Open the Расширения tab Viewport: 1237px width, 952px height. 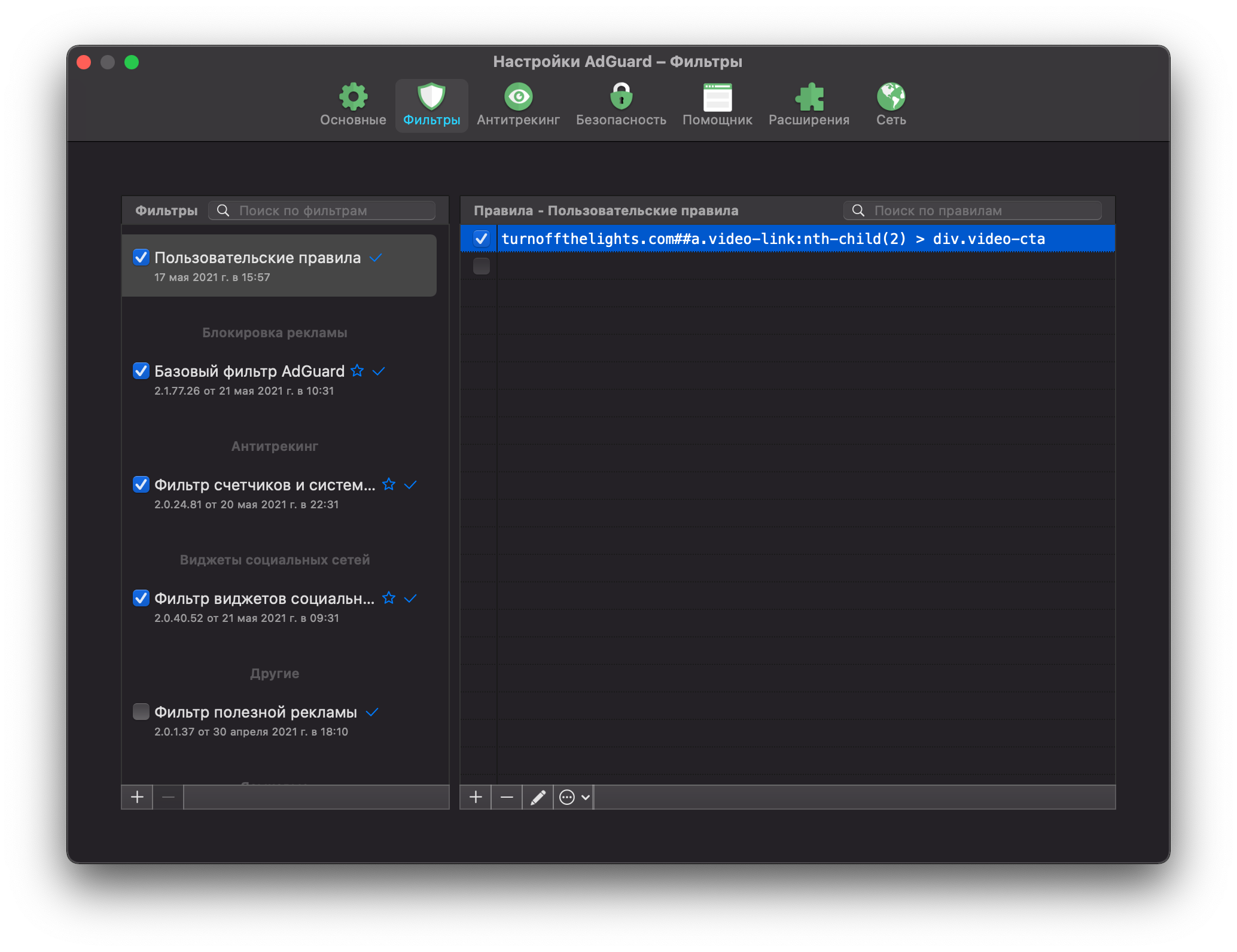pos(809,105)
